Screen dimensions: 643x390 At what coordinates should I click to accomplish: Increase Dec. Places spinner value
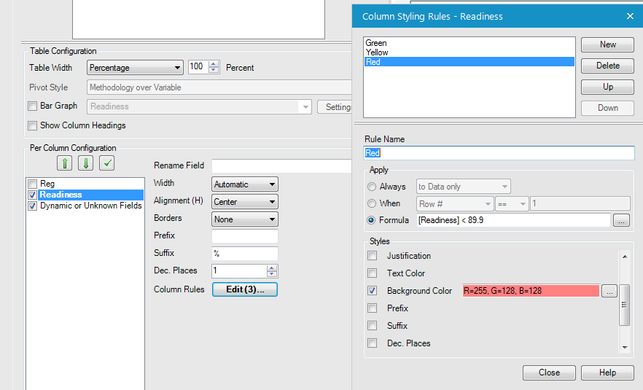point(272,268)
